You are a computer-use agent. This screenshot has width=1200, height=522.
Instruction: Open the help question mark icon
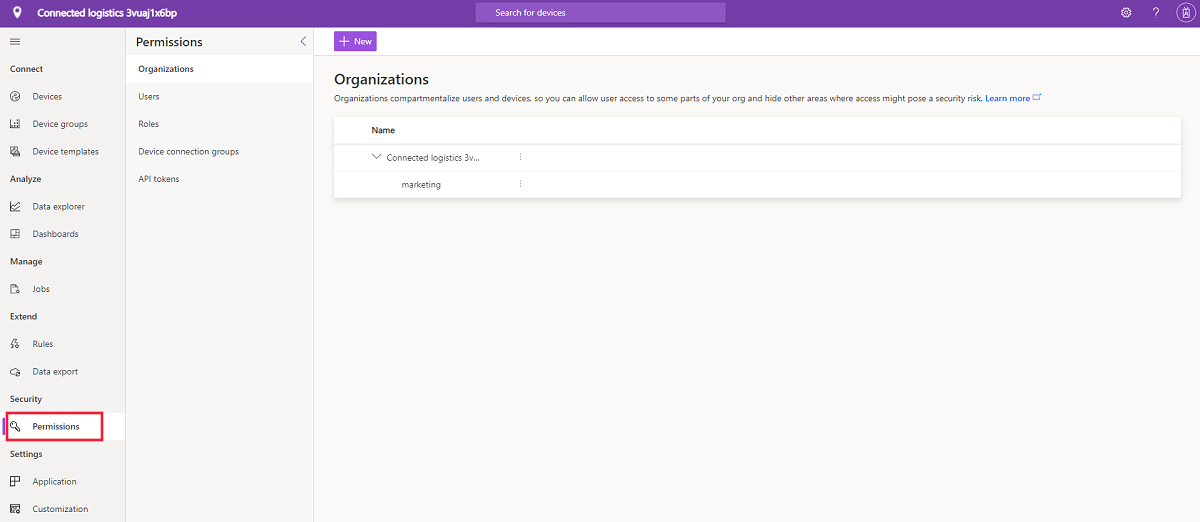click(x=1156, y=13)
